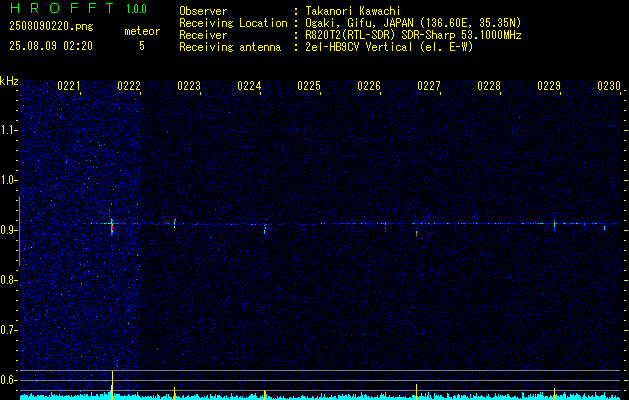
Task: Click the HROFFT 1.0.0 title text
Action: point(79,8)
